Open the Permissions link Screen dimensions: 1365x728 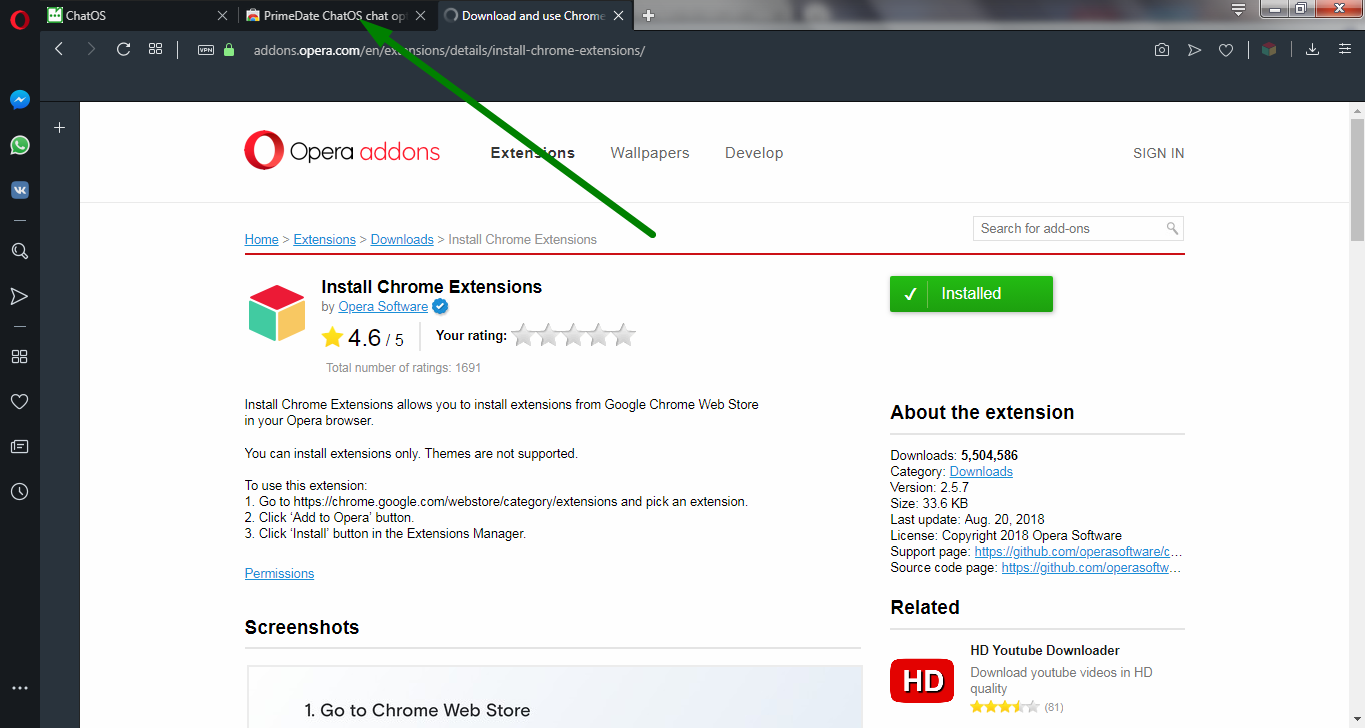(279, 574)
